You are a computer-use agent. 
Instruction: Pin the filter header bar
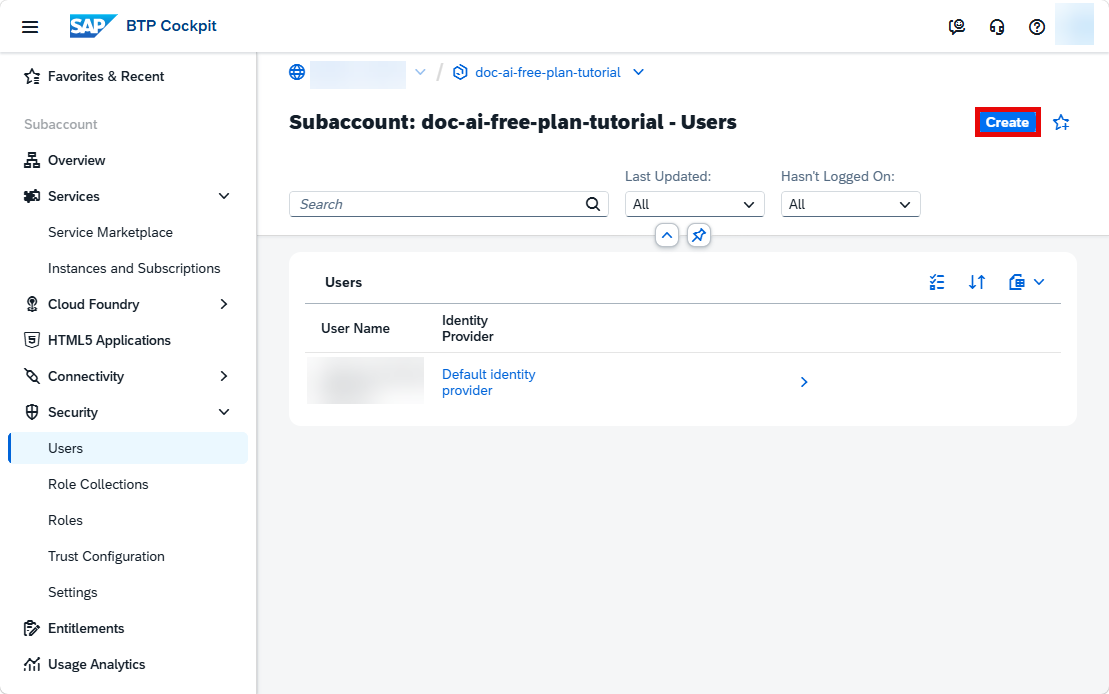tap(699, 235)
